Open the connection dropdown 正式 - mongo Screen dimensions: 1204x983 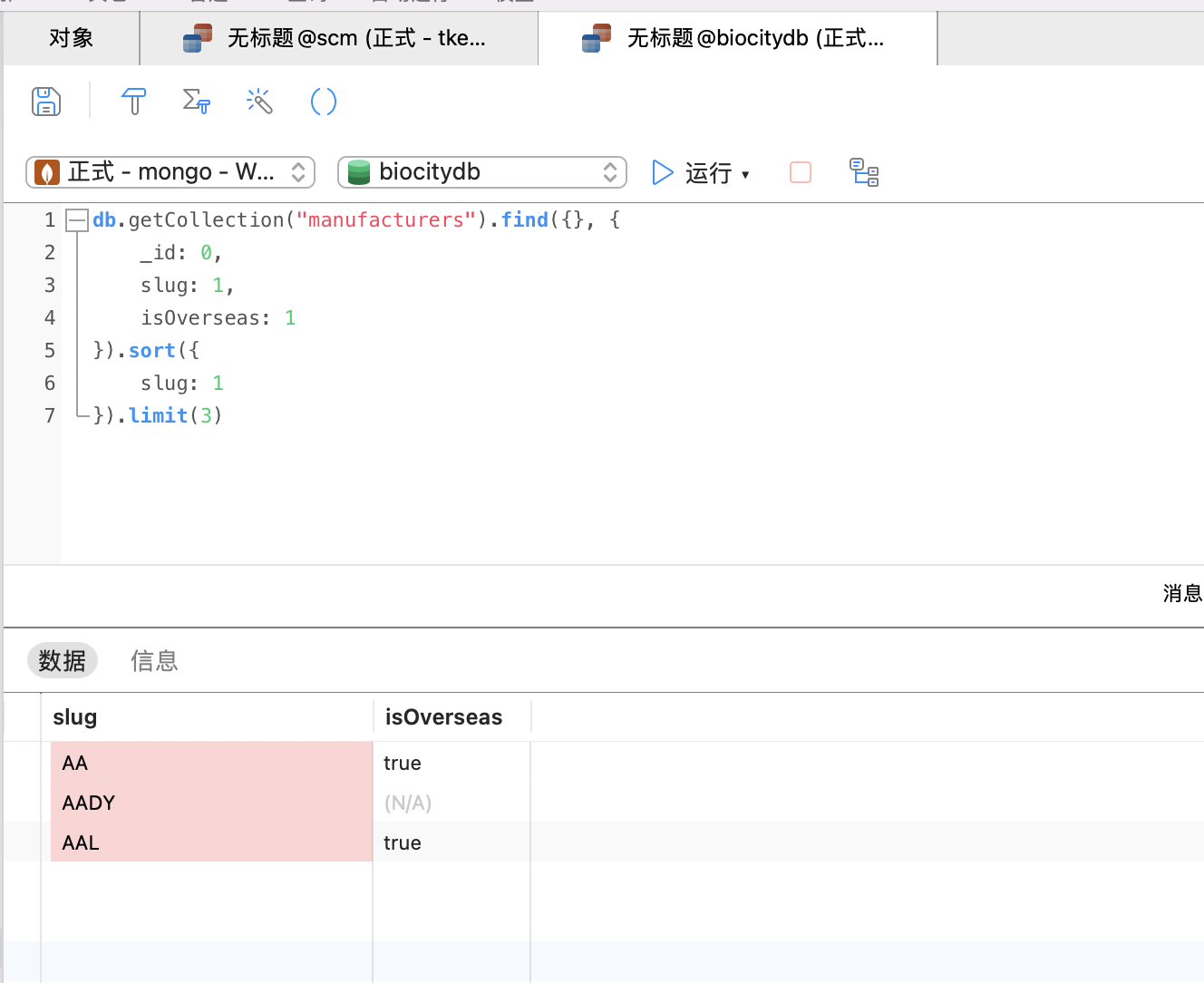170,172
